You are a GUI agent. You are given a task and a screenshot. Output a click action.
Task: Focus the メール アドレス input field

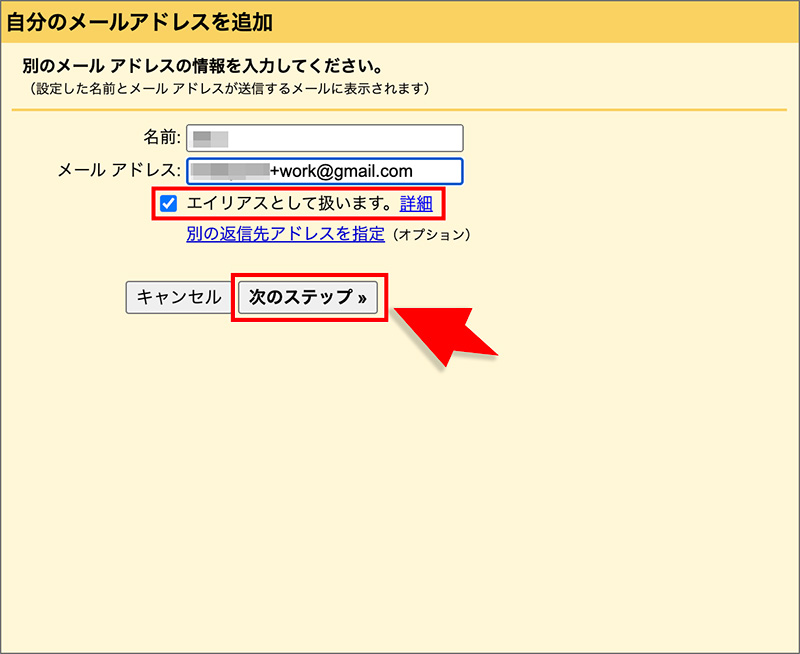(x=324, y=171)
